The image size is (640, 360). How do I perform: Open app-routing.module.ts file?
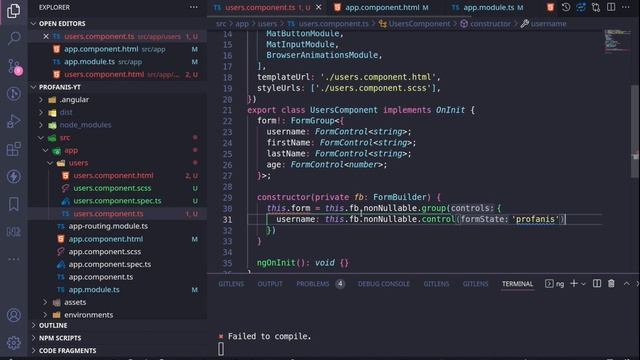click(108, 226)
